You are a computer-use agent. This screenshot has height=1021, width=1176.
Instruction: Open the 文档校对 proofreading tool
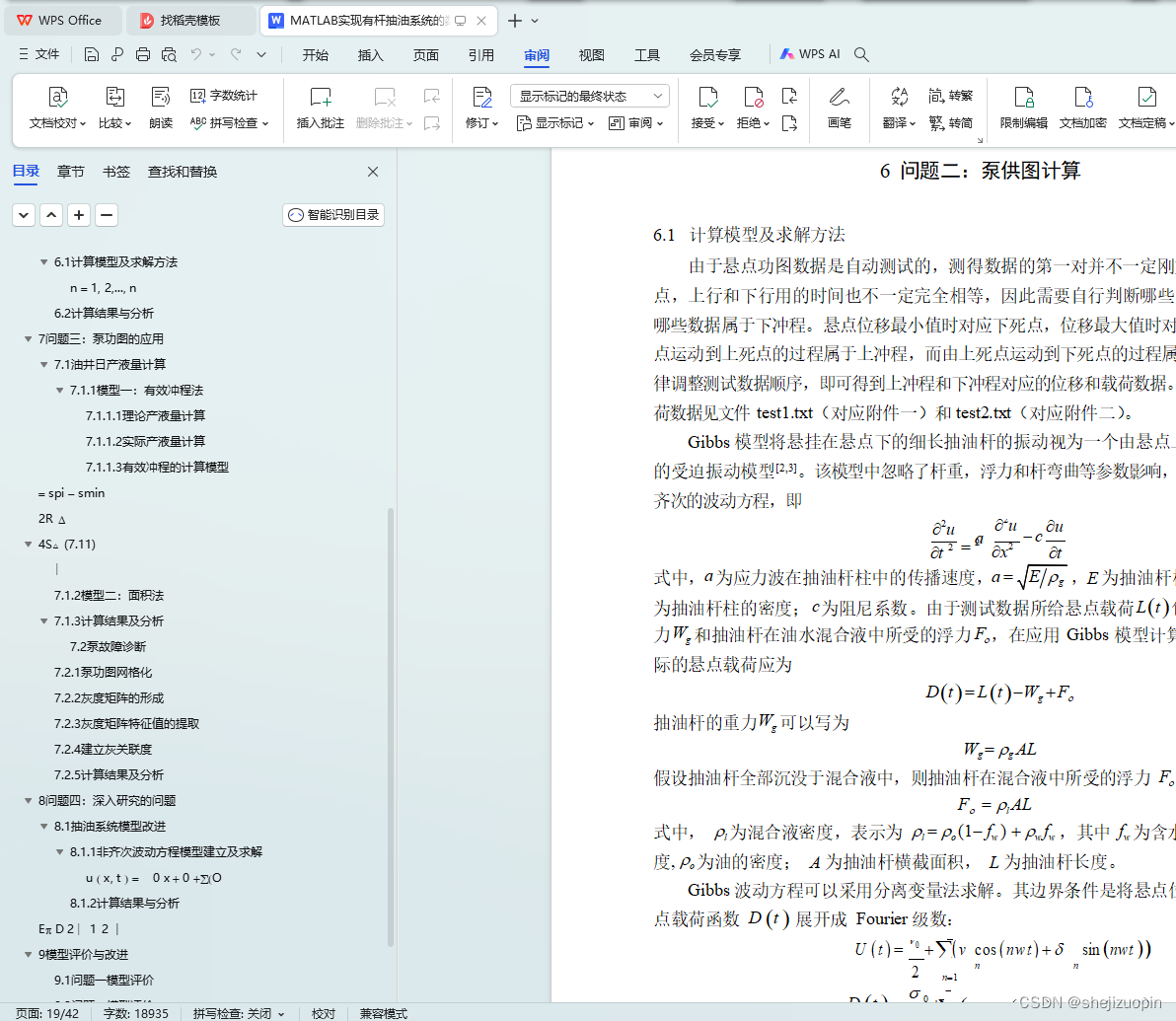(57, 108)
